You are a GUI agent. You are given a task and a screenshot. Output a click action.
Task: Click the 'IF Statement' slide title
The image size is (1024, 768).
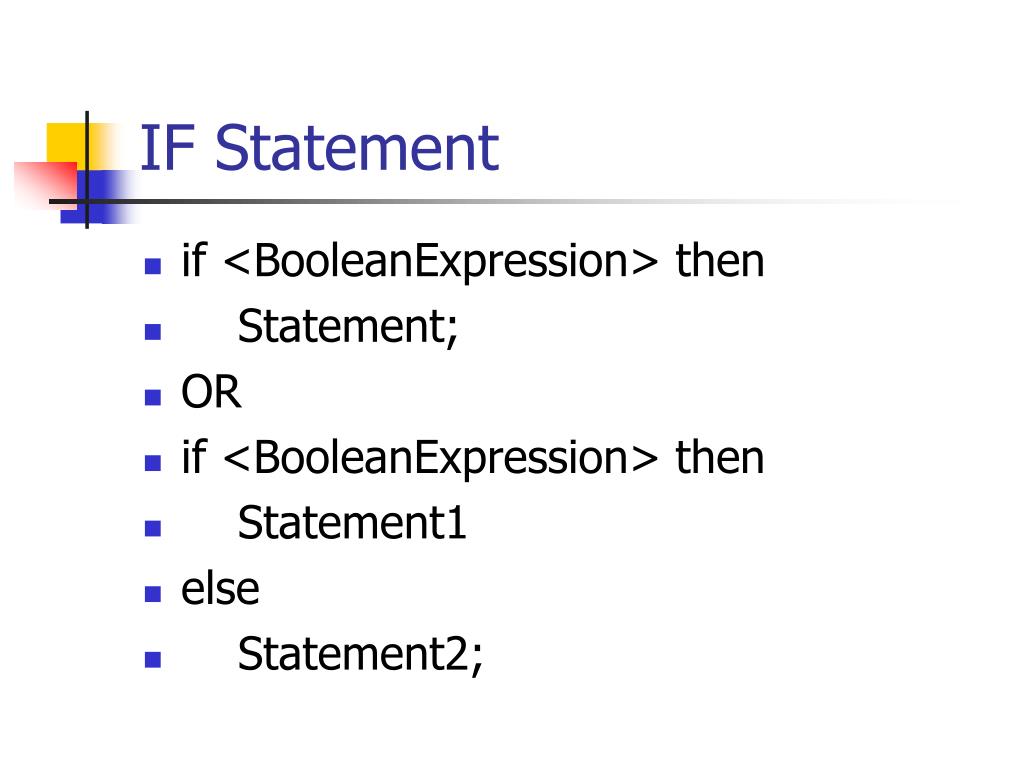[x=319, y=148]
